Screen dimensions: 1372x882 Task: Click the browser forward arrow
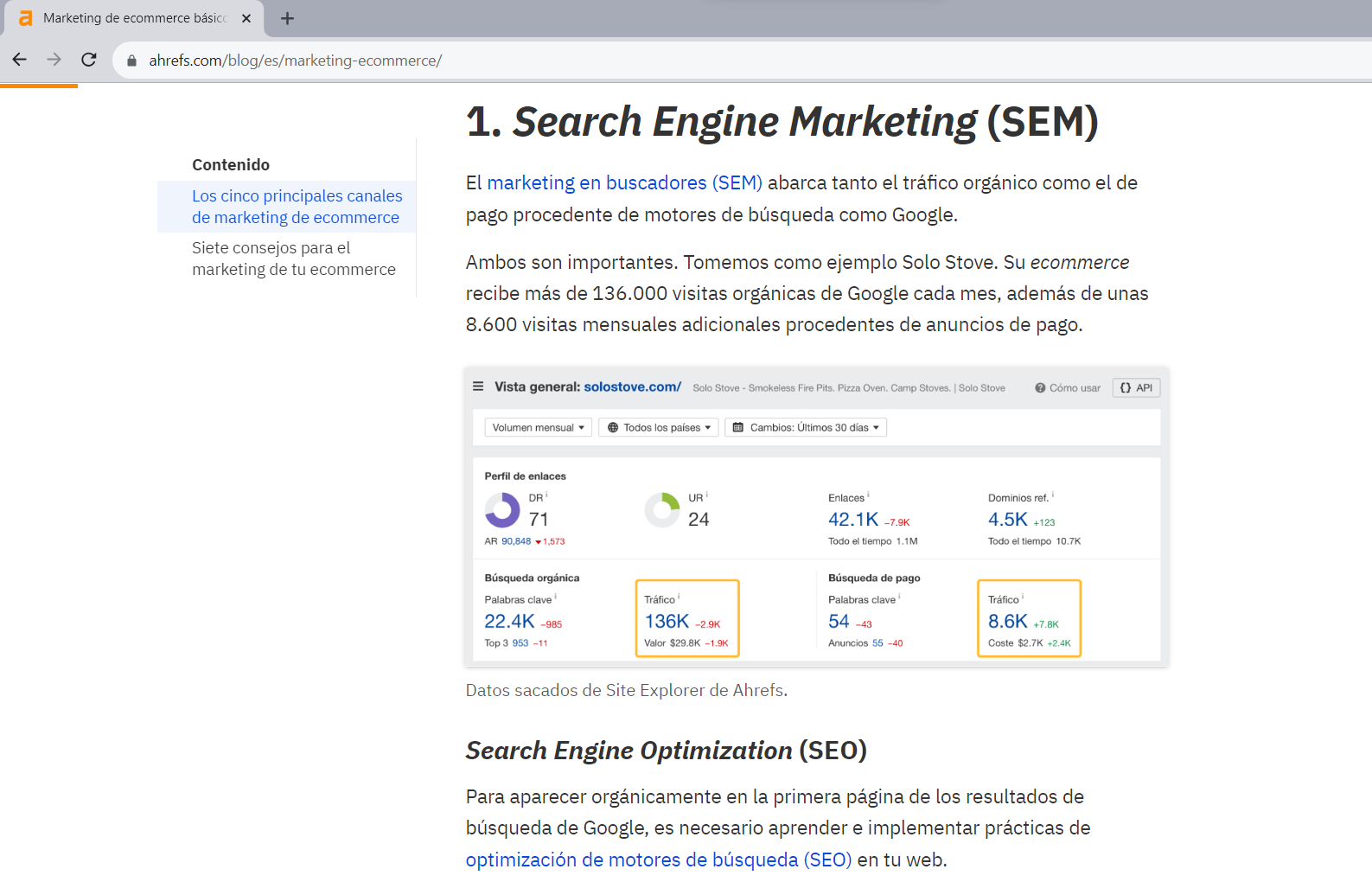(x=54, y=60)
